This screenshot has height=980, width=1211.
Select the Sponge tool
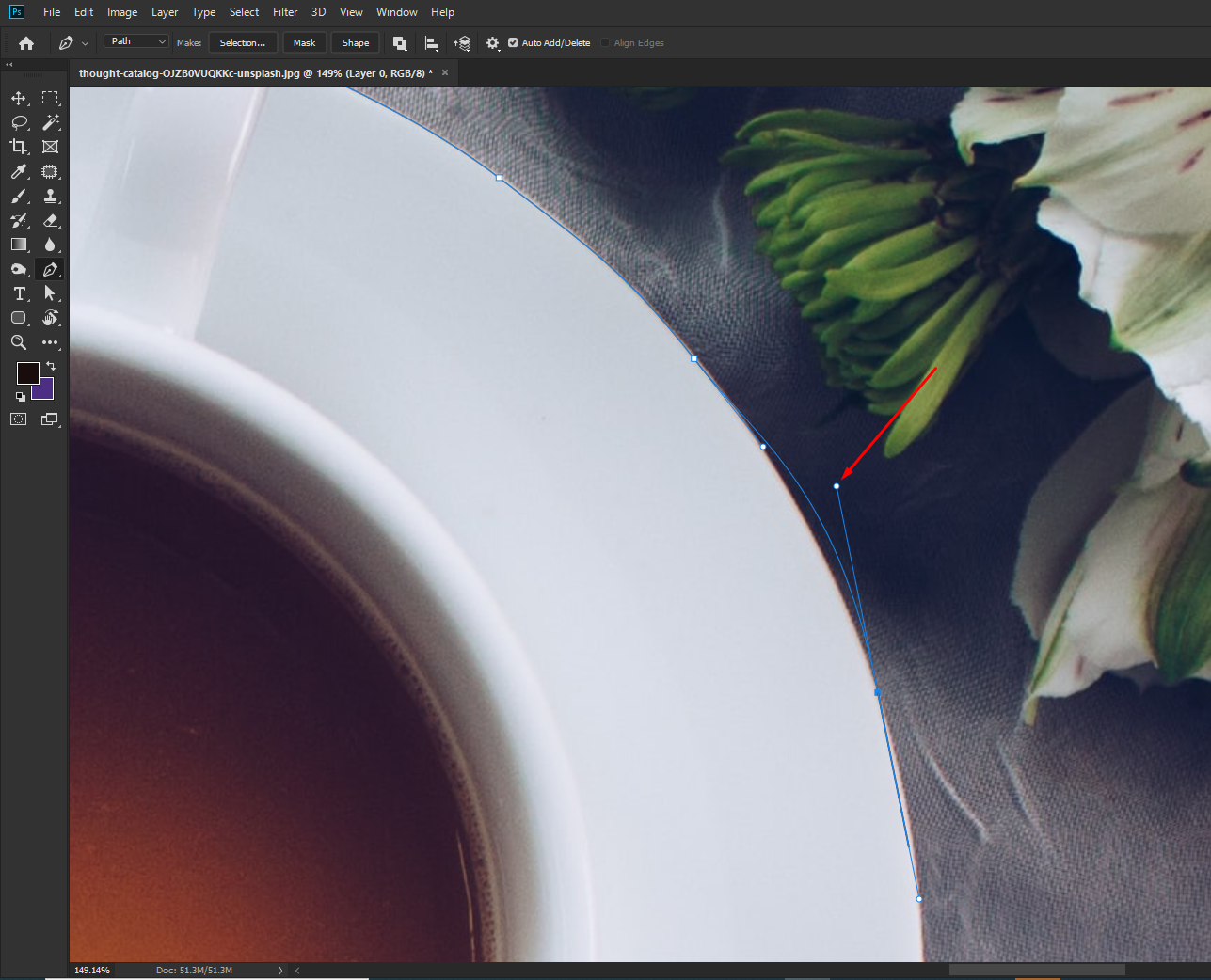19,269
